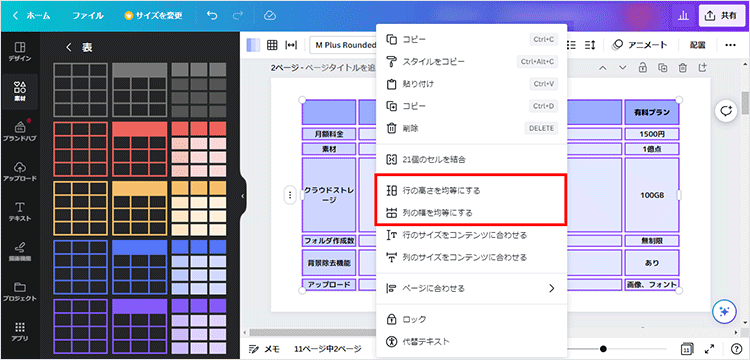This screenshot has height=360, width=750.
Task: Select コピー Ctrl+C menu item
Action: point(472,39)
